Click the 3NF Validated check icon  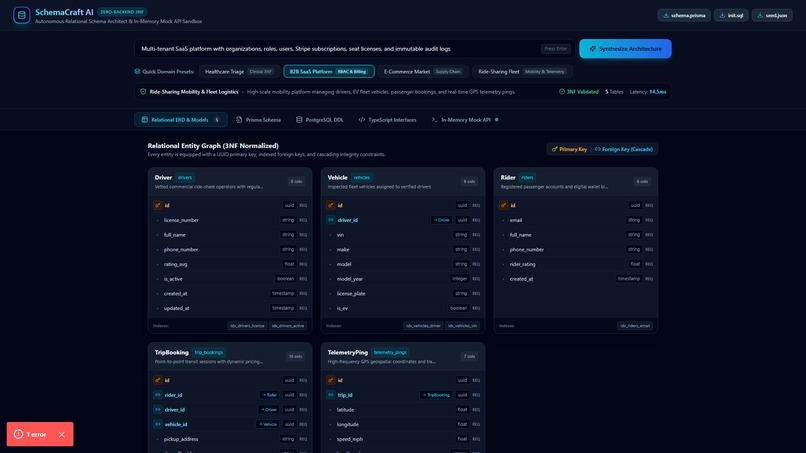tap(562, 92)
